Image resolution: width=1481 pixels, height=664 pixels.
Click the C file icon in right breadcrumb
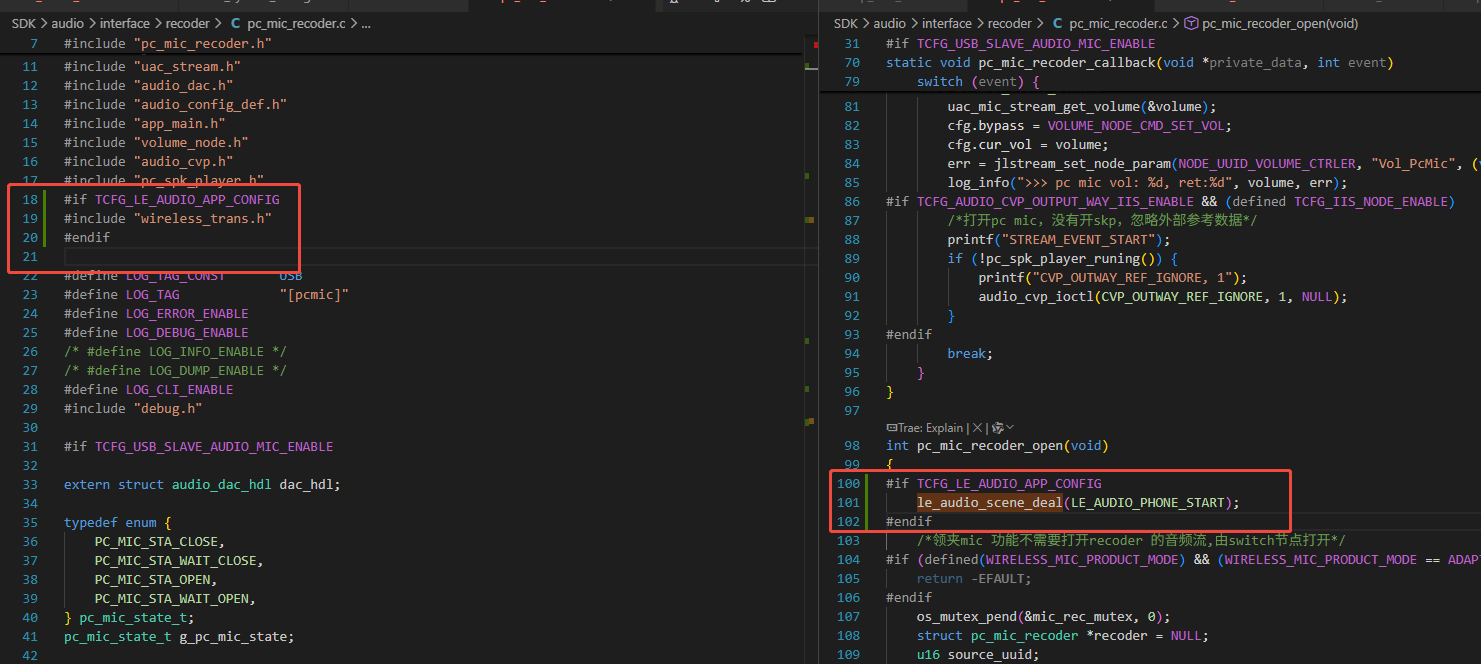coord(1057,23)
